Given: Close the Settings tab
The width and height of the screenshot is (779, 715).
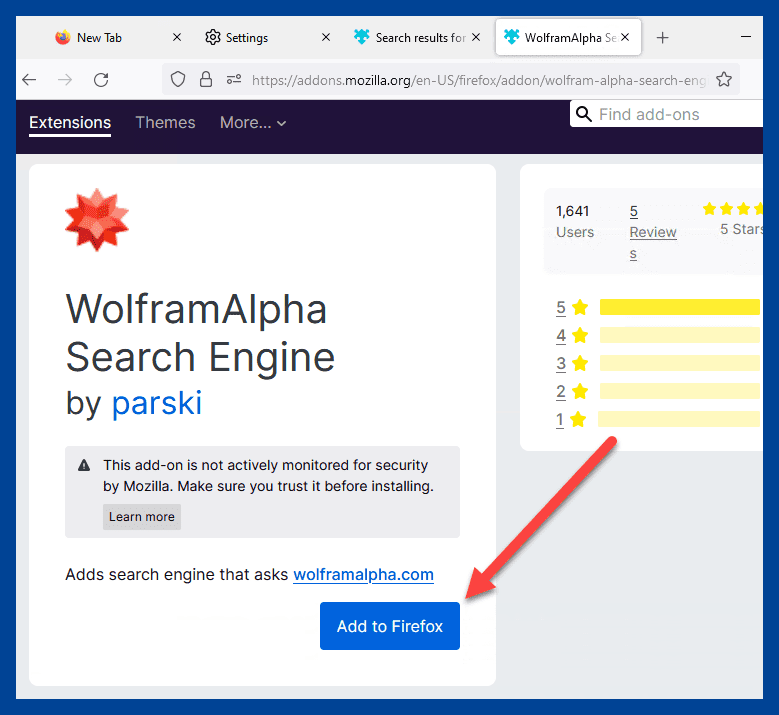Looking at the screenshot, I should click(326, 37).
